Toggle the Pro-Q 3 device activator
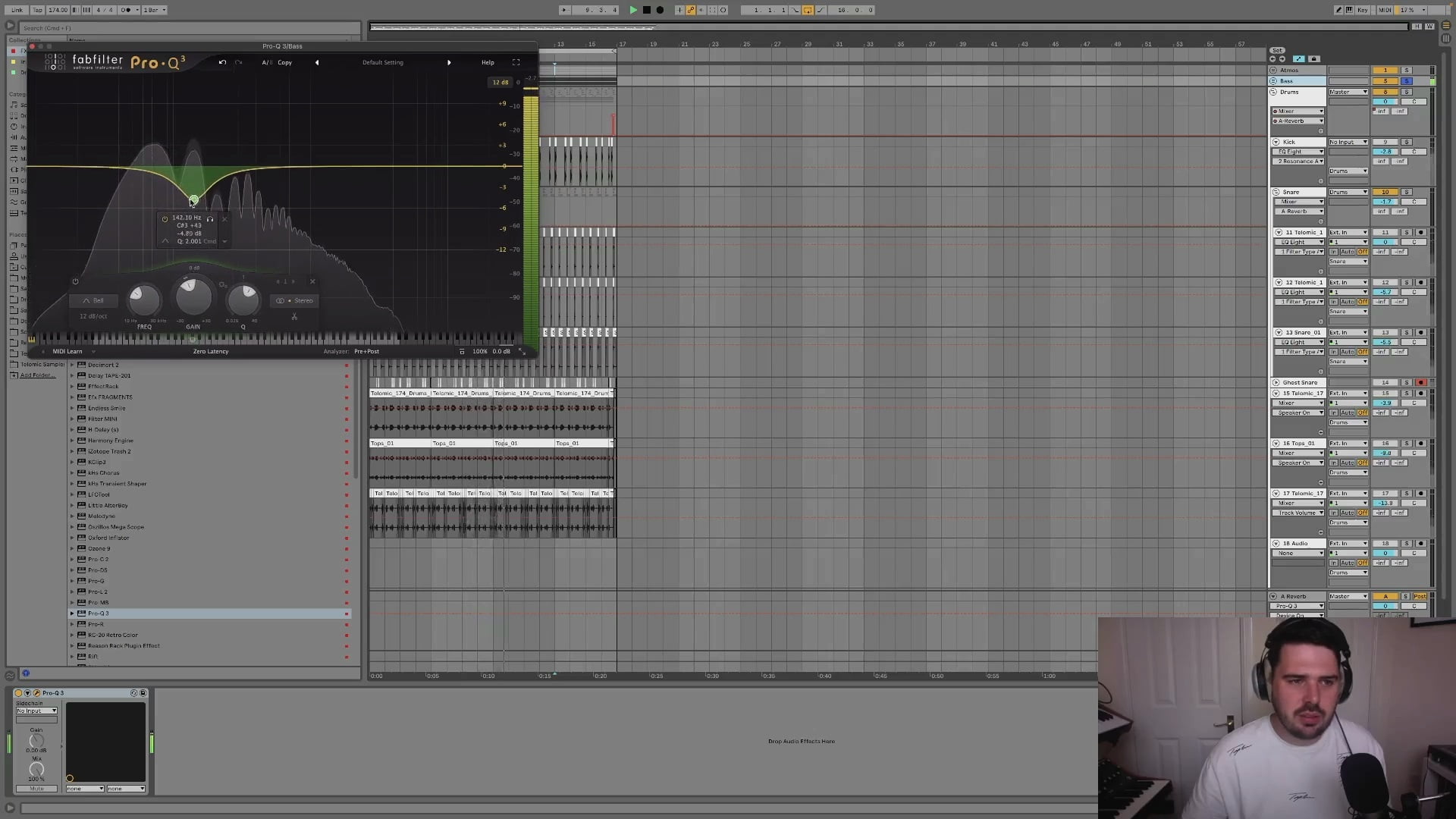Screen dimensions: 1456x819 (19, 693)
